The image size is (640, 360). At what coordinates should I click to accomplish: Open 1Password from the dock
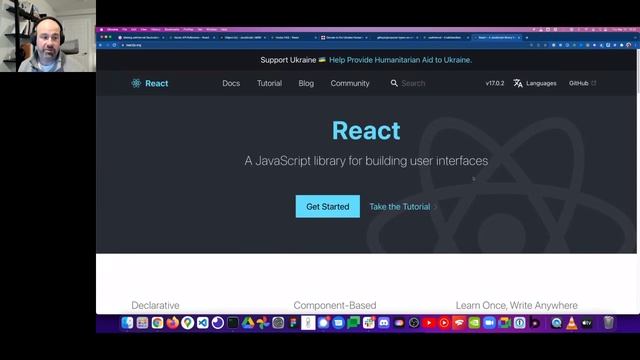(520, 323)
